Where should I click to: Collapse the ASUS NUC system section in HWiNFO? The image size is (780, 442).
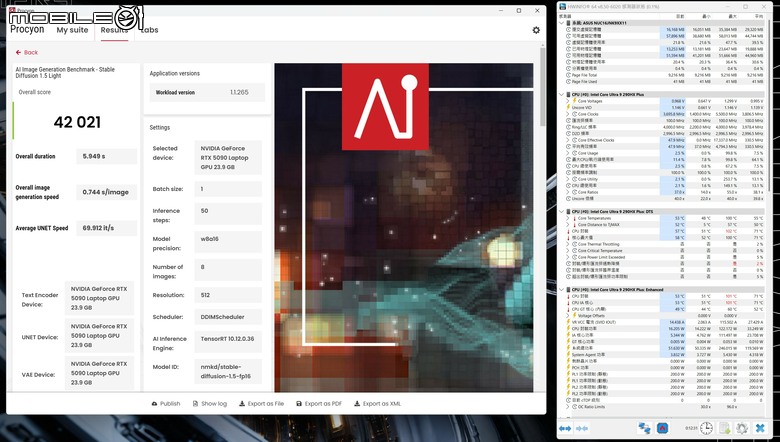pos(562,23)
